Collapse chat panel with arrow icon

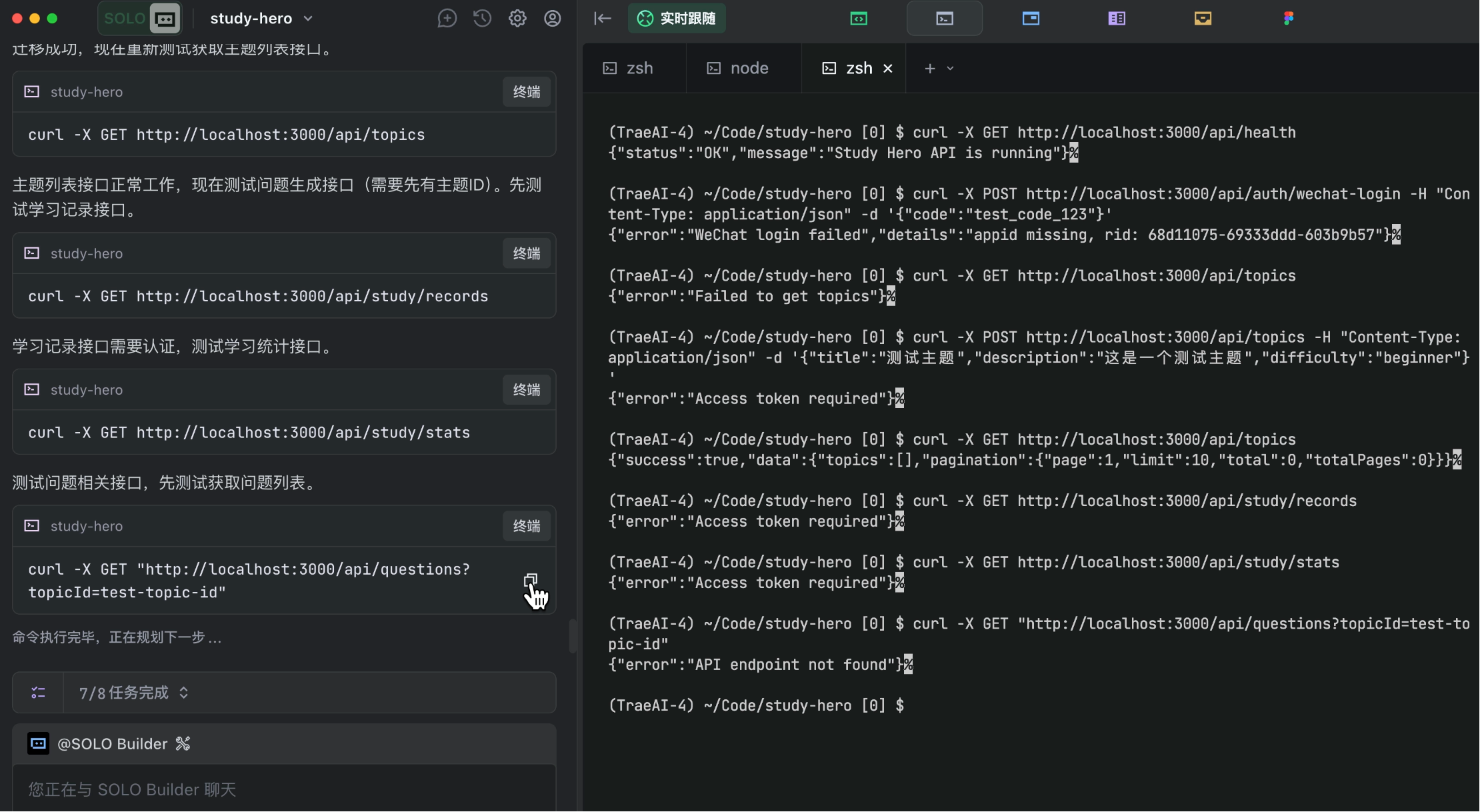[x=603, y=19]
